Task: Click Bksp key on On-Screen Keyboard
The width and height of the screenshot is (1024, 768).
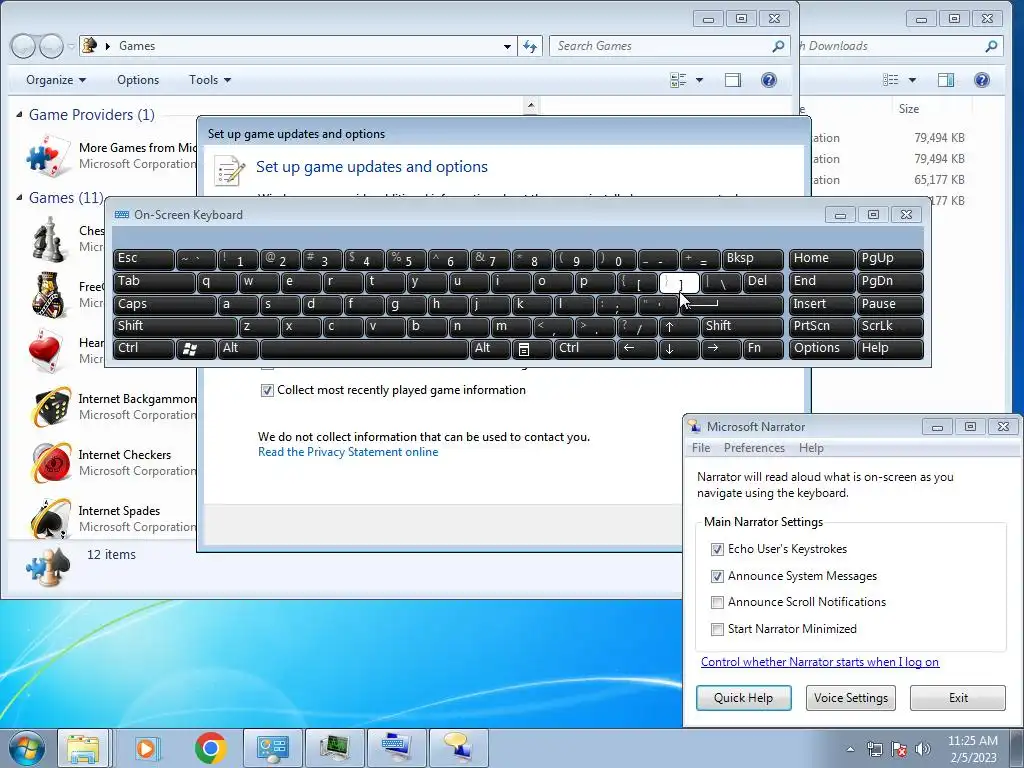Action: click(752, 259)
